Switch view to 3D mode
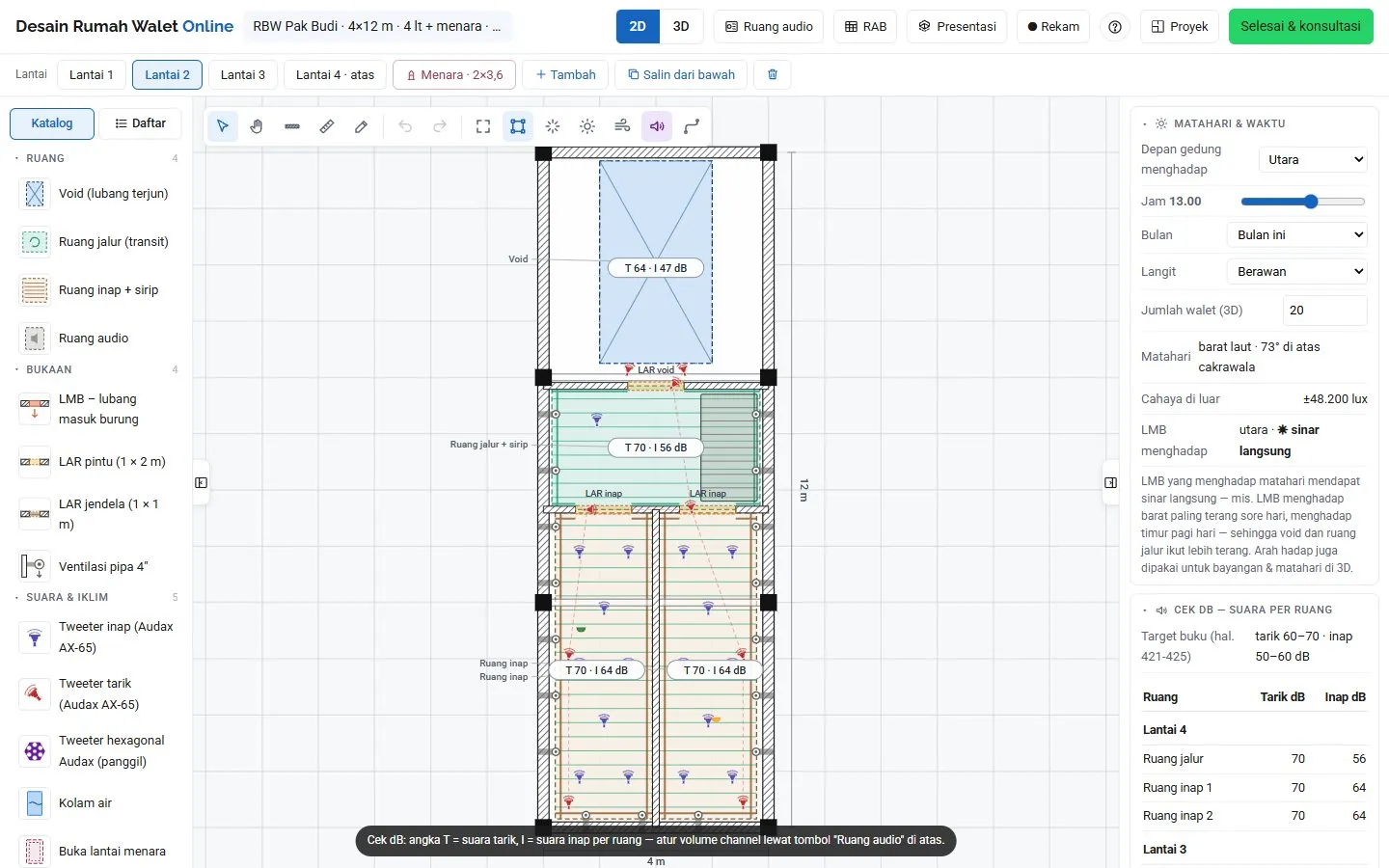The height and width of the screenshot is (868, 1389). [x=681, y=27]
